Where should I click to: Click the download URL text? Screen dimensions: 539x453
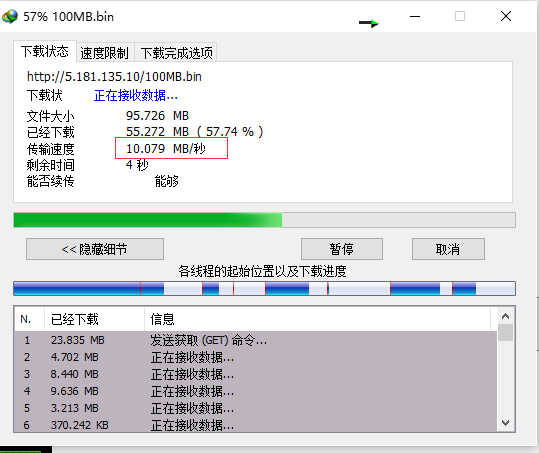coord(114,76)
